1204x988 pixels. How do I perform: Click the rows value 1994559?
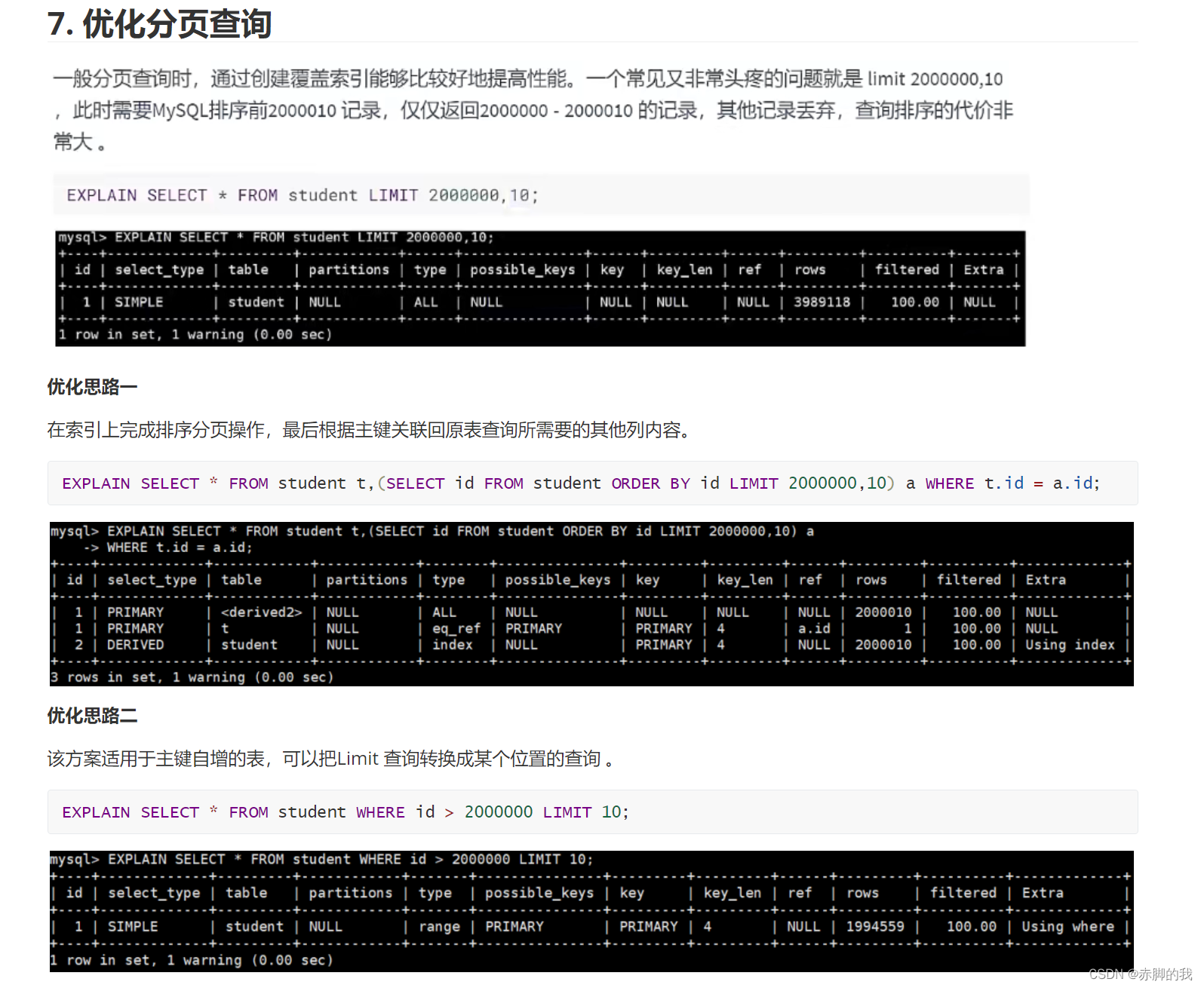875,926
